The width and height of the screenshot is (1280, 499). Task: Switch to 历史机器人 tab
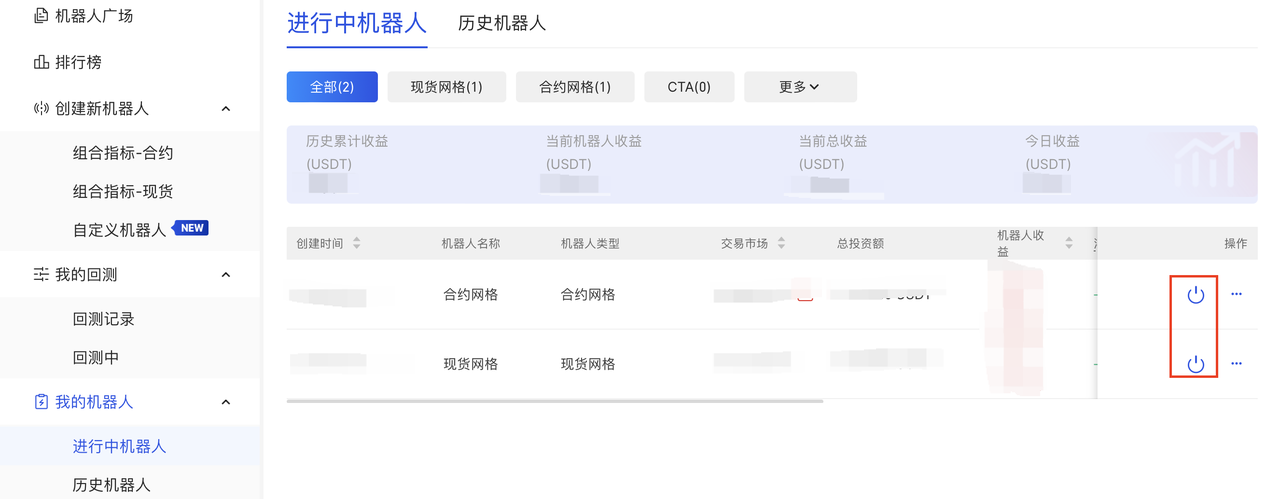502,23
